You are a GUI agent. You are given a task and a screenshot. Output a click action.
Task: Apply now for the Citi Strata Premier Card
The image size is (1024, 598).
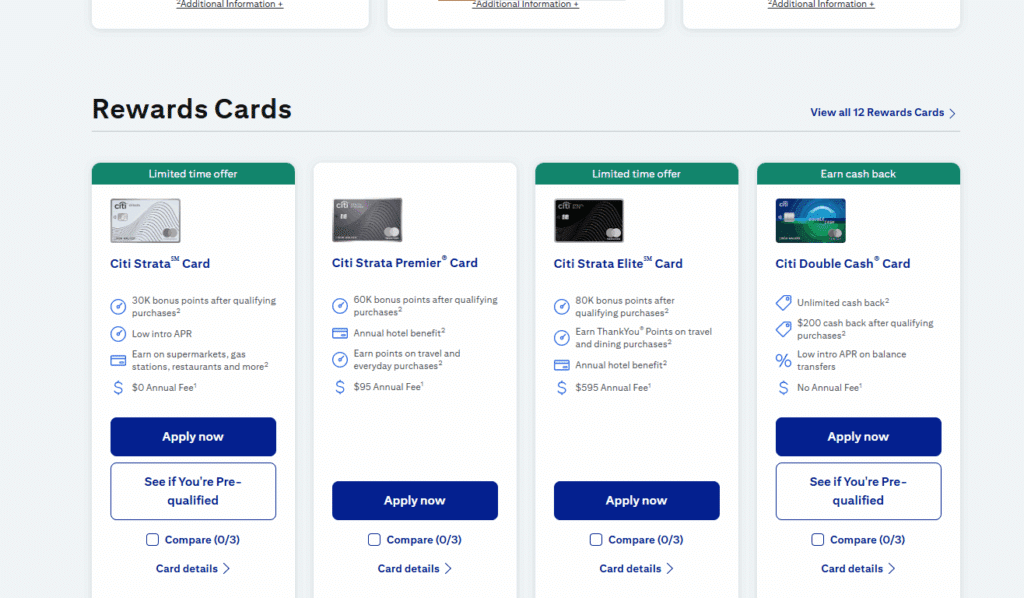click(x=415, y=501)
